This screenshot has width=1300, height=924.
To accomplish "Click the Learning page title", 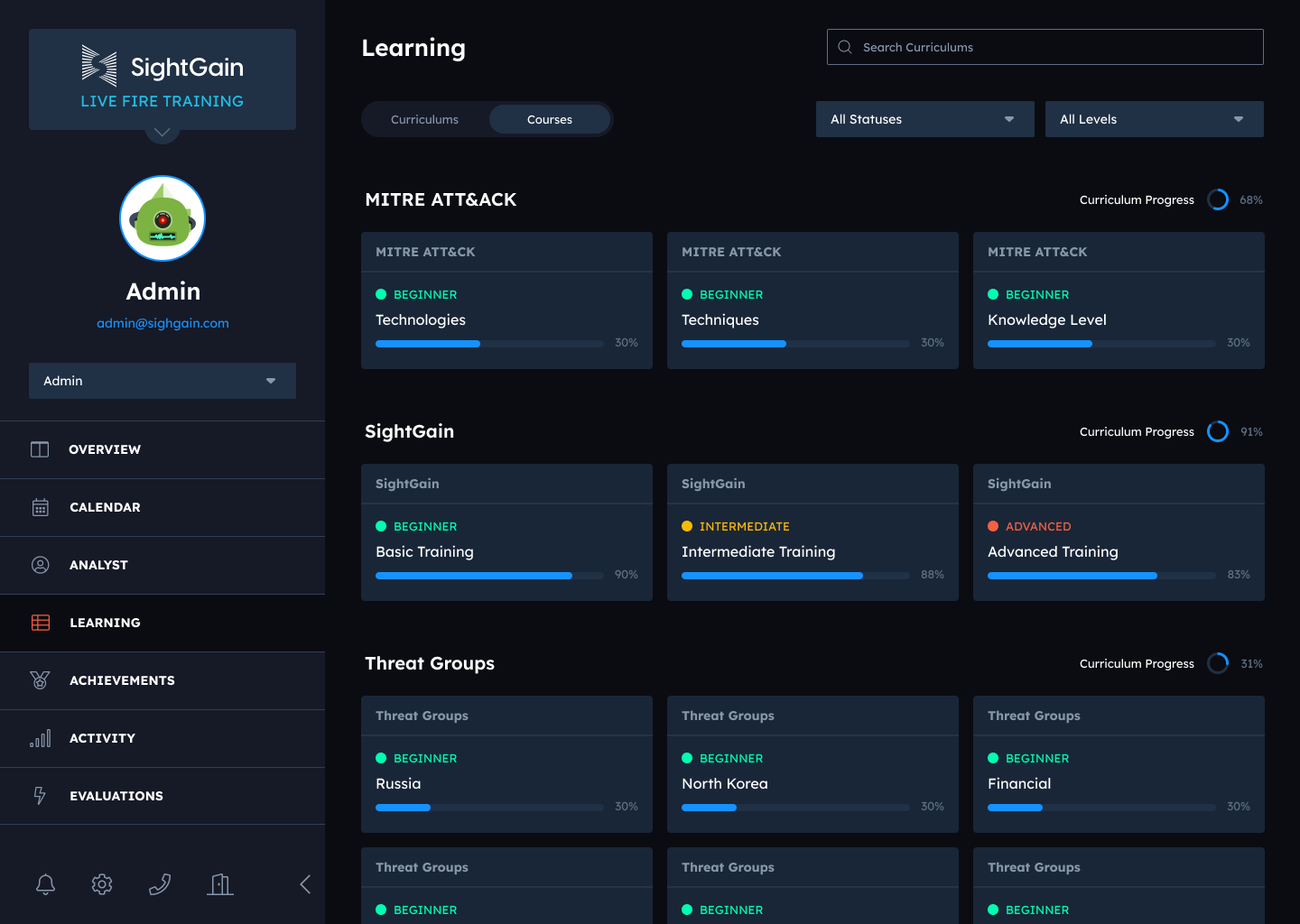I will point(413,48).
